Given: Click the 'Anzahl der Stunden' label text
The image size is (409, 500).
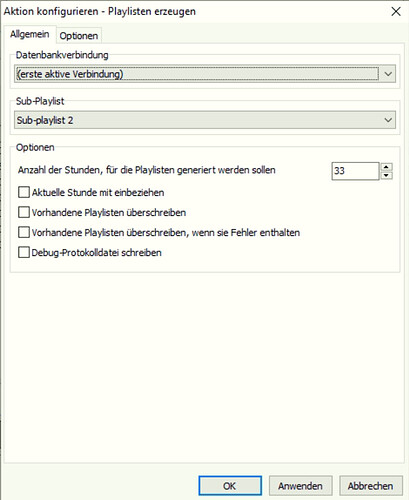Looking at the screenshot, I should [147, 170].
